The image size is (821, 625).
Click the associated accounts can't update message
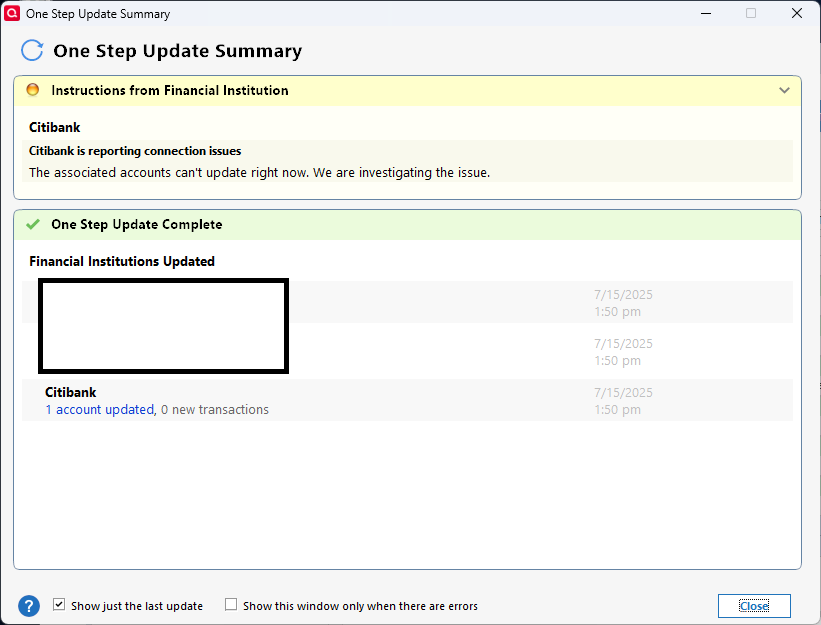pyautogui.click(x=259, y=172)
